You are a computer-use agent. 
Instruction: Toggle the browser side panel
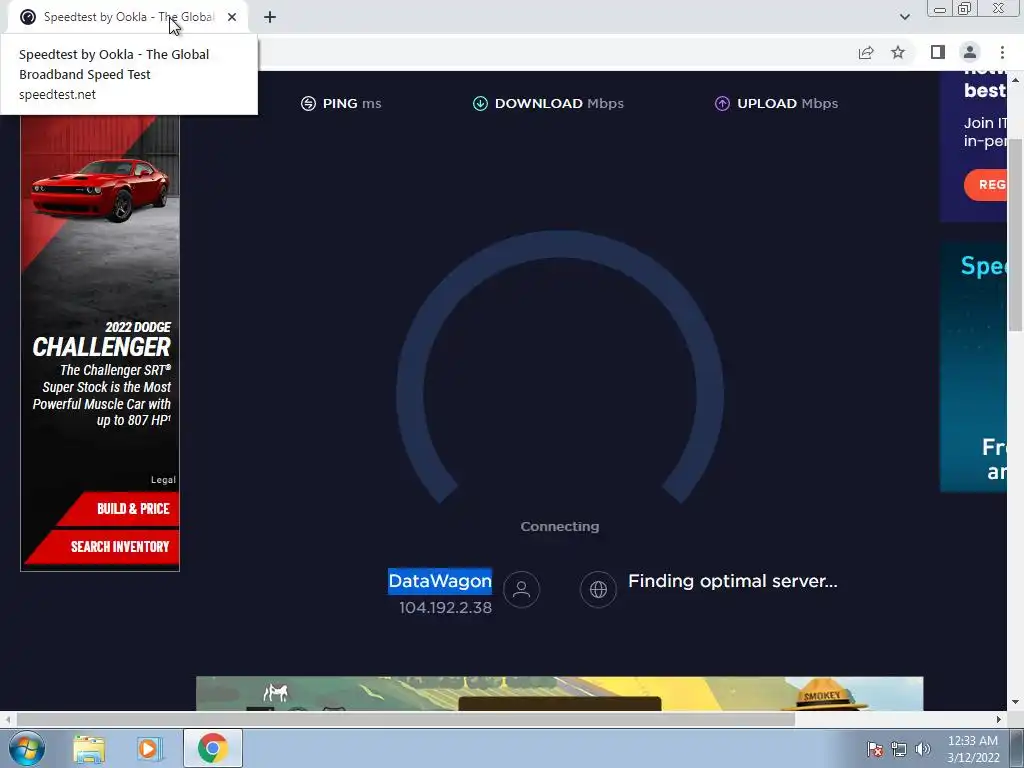[938, 52]
